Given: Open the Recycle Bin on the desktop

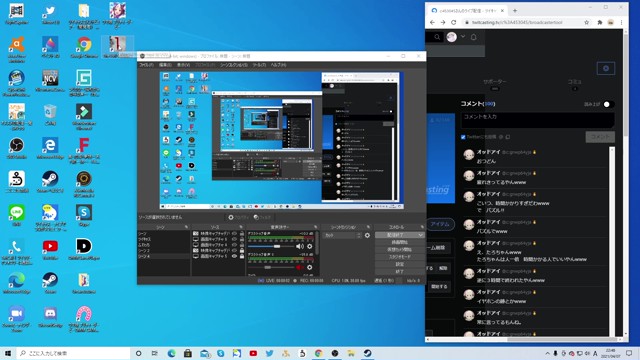Looking at the screenshot, I should click(x=50, y=114).
